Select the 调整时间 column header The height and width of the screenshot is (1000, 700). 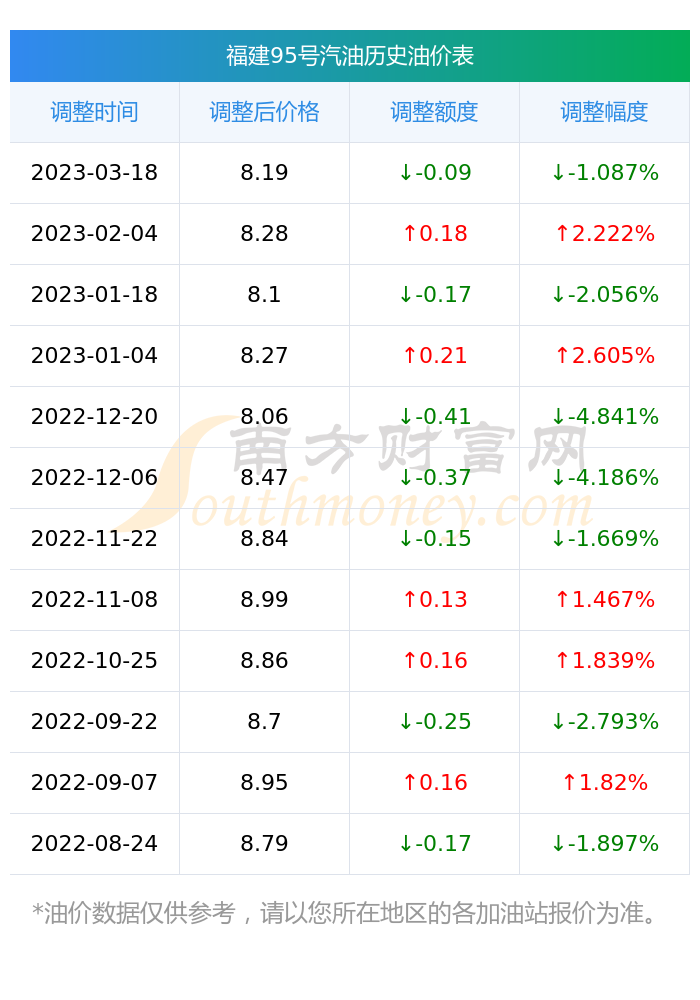pos(94,112)
